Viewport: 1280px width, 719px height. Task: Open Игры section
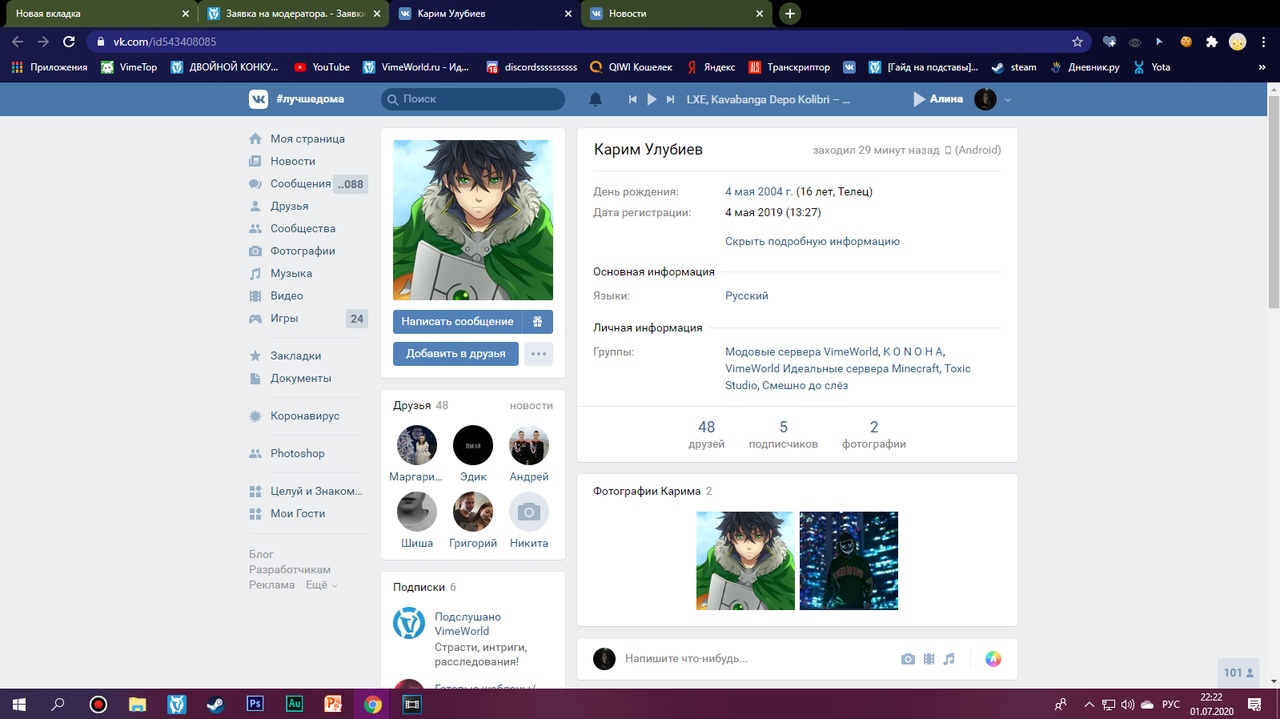pos(284,318)
